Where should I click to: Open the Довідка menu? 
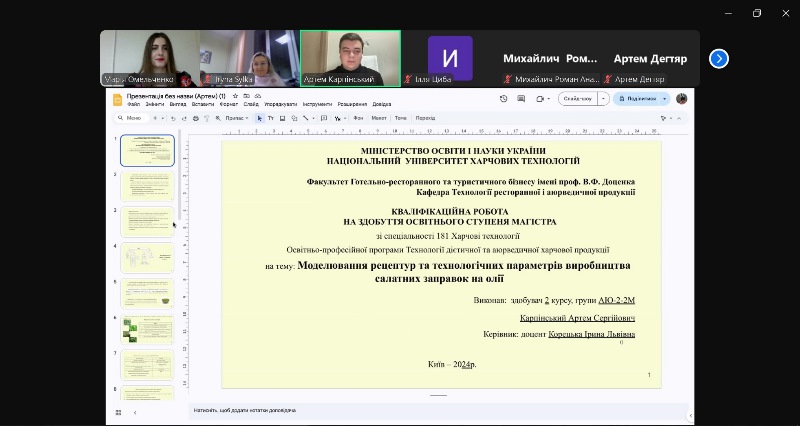[382, 104]
